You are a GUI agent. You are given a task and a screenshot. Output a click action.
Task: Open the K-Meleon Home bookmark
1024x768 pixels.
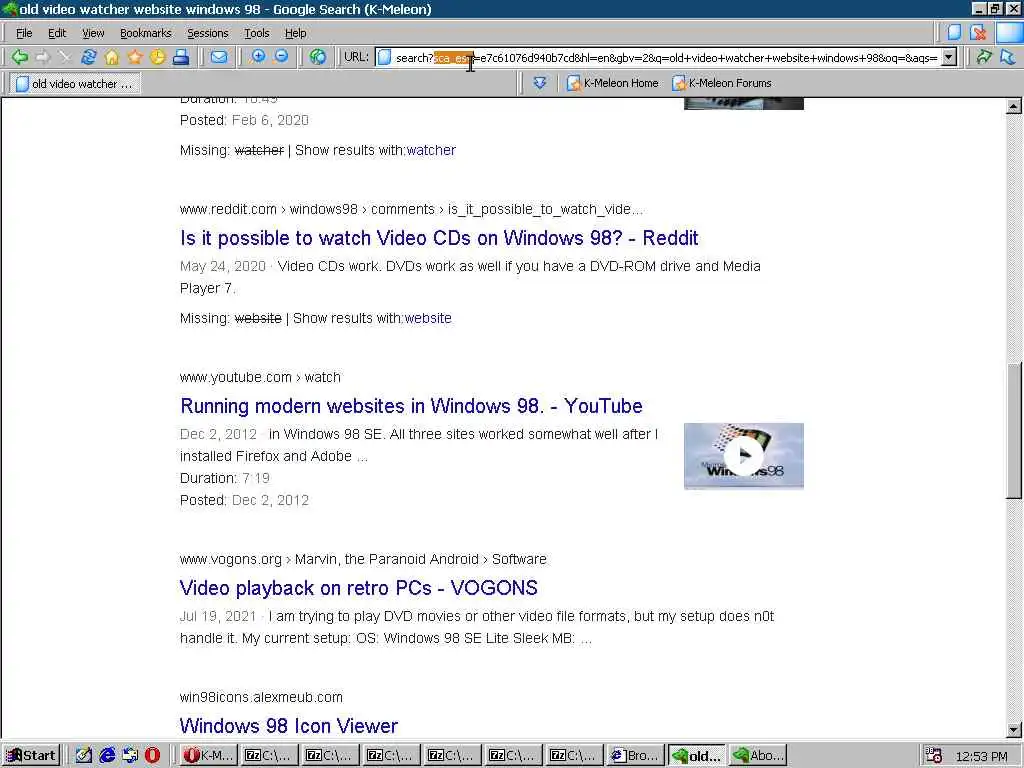point(613,83)
